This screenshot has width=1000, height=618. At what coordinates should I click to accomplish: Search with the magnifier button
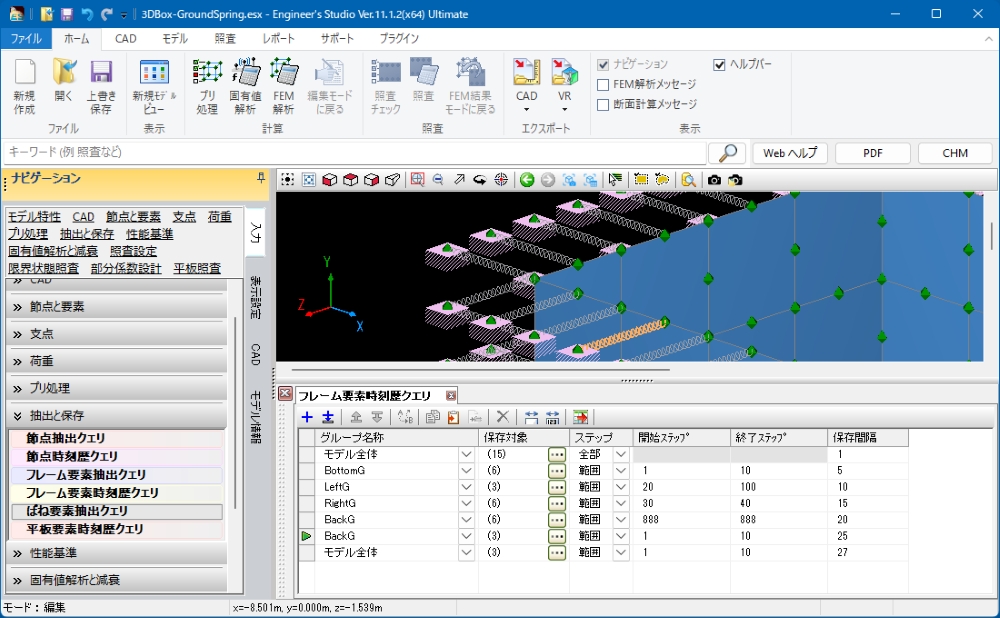click(x=727, y=153)
